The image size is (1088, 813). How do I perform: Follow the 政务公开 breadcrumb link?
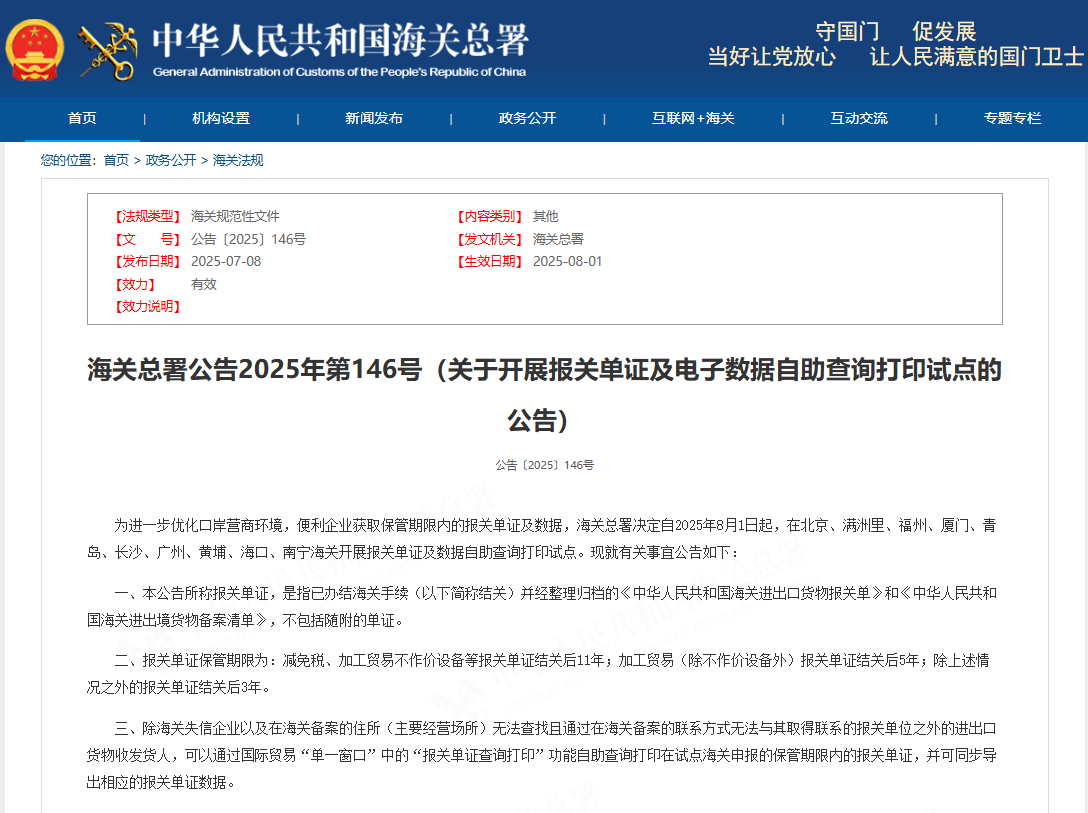pyautogui.click(x=171, y=160)
